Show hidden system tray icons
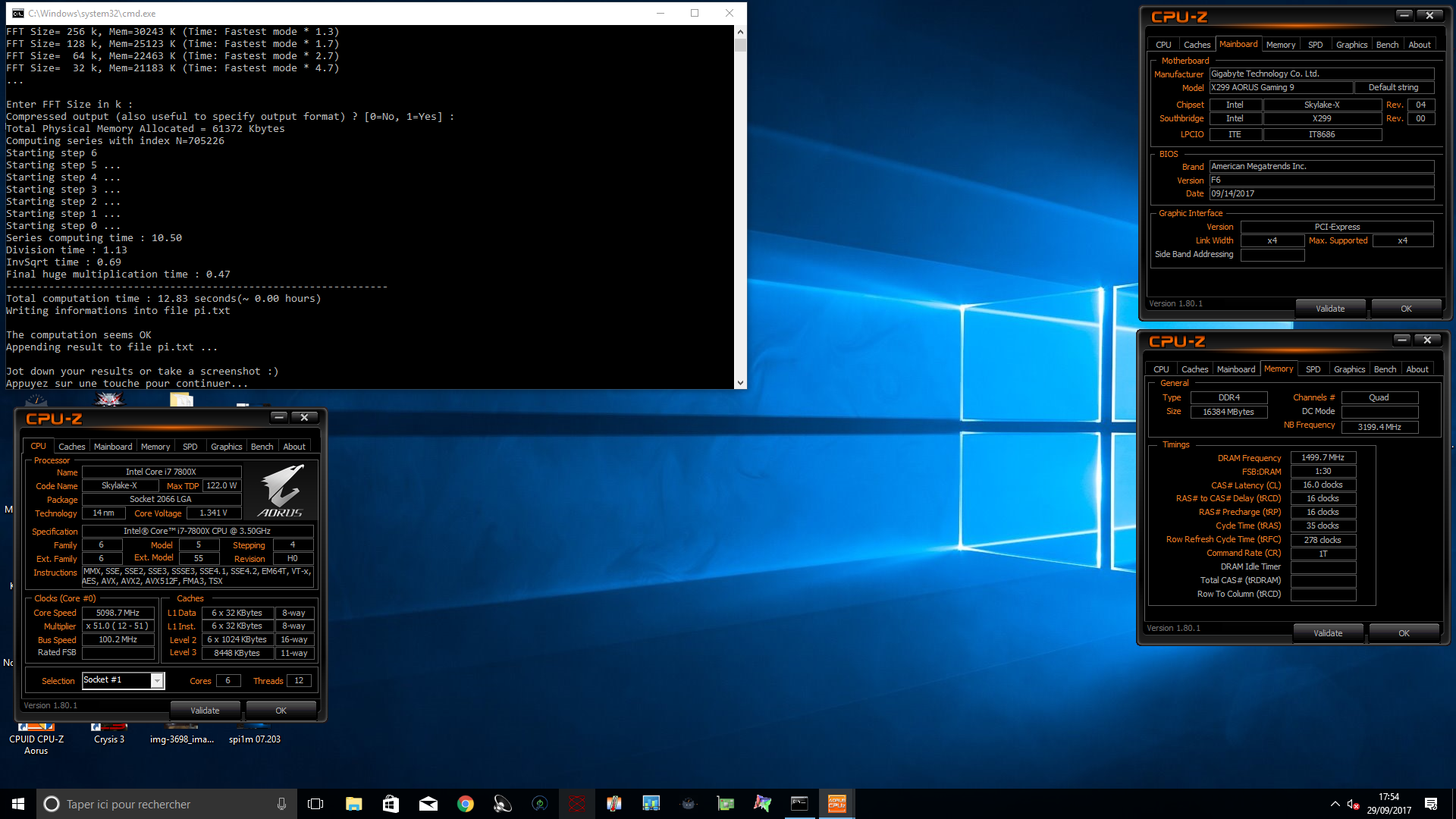1456x819 pixels. pos(1335,804)
